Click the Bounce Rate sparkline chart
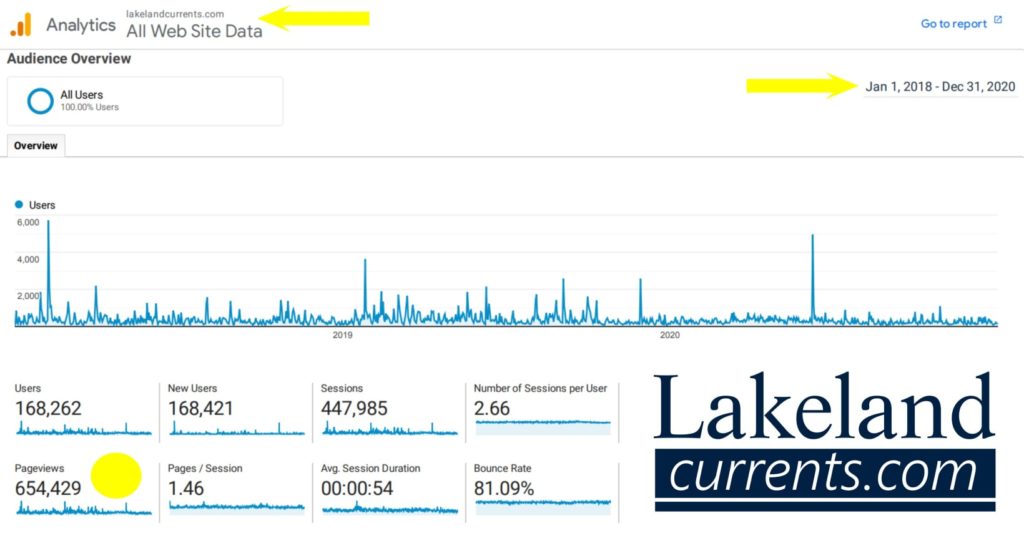The image size is (1024, 551). pos(543,507)
